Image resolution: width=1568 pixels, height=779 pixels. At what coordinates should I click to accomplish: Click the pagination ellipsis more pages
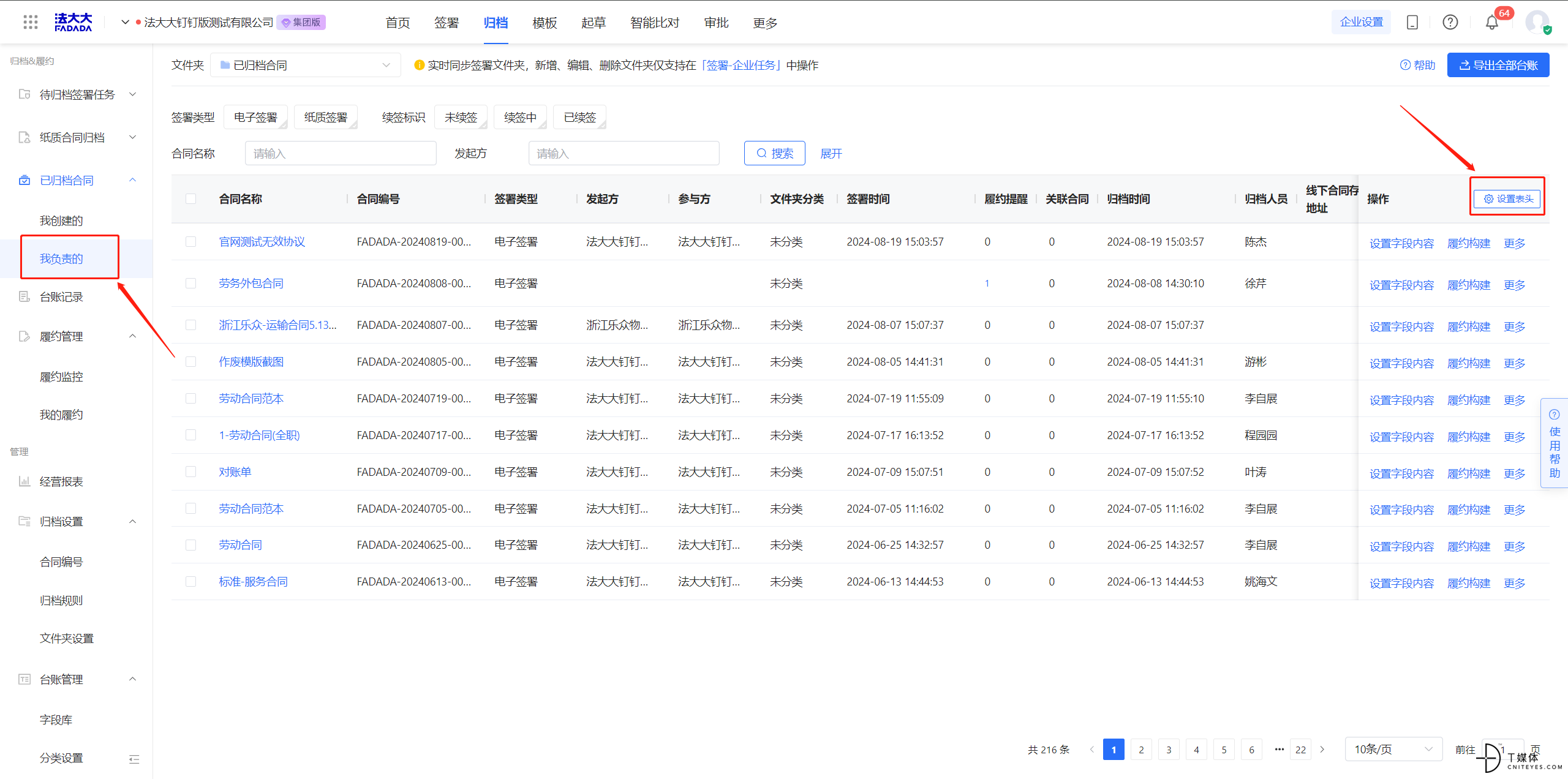(x=1279, y=750)
